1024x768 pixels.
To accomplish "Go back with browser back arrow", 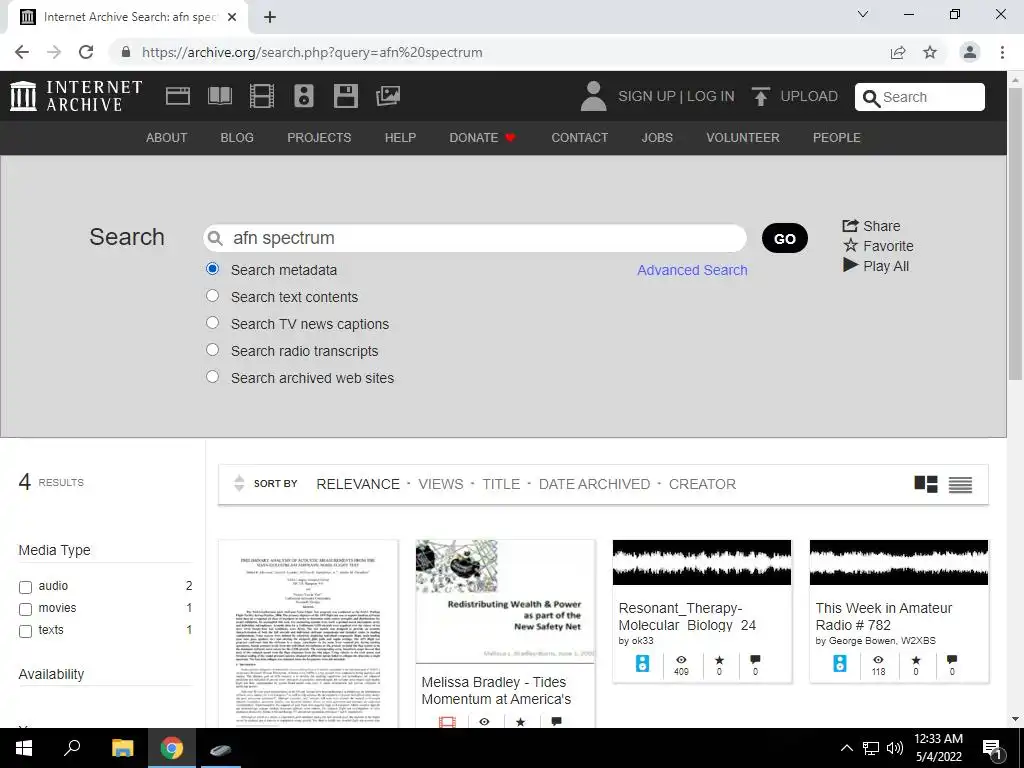I will coord(22,52).
